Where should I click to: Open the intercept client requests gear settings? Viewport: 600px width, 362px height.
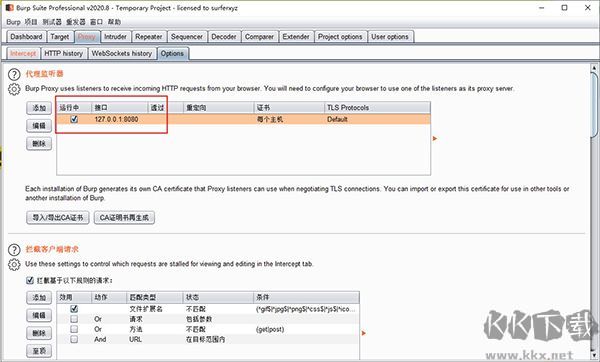pyautogui.click(x=14, y=264)
